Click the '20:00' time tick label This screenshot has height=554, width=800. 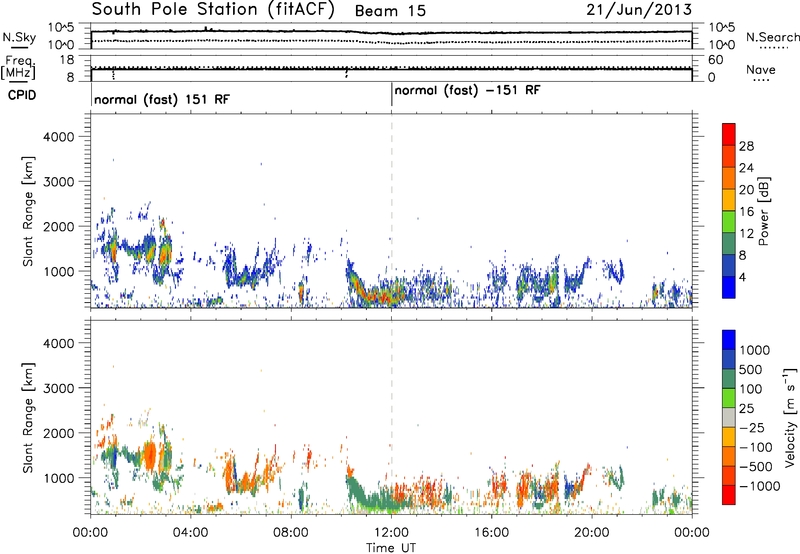[592, 533]
